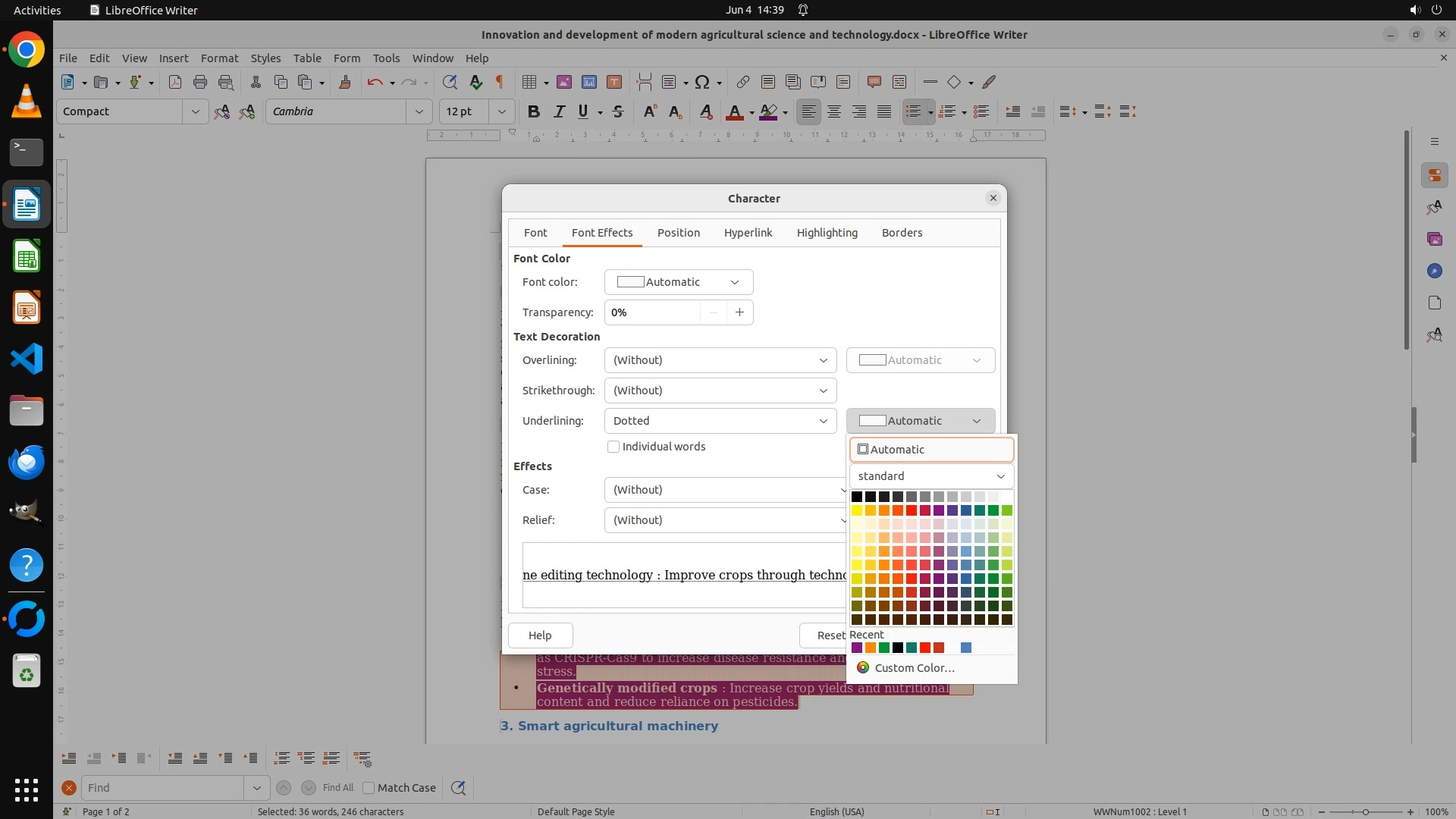Select the Automatic underline color option
The image size is (1456, 819).
[x=931, y=450]
